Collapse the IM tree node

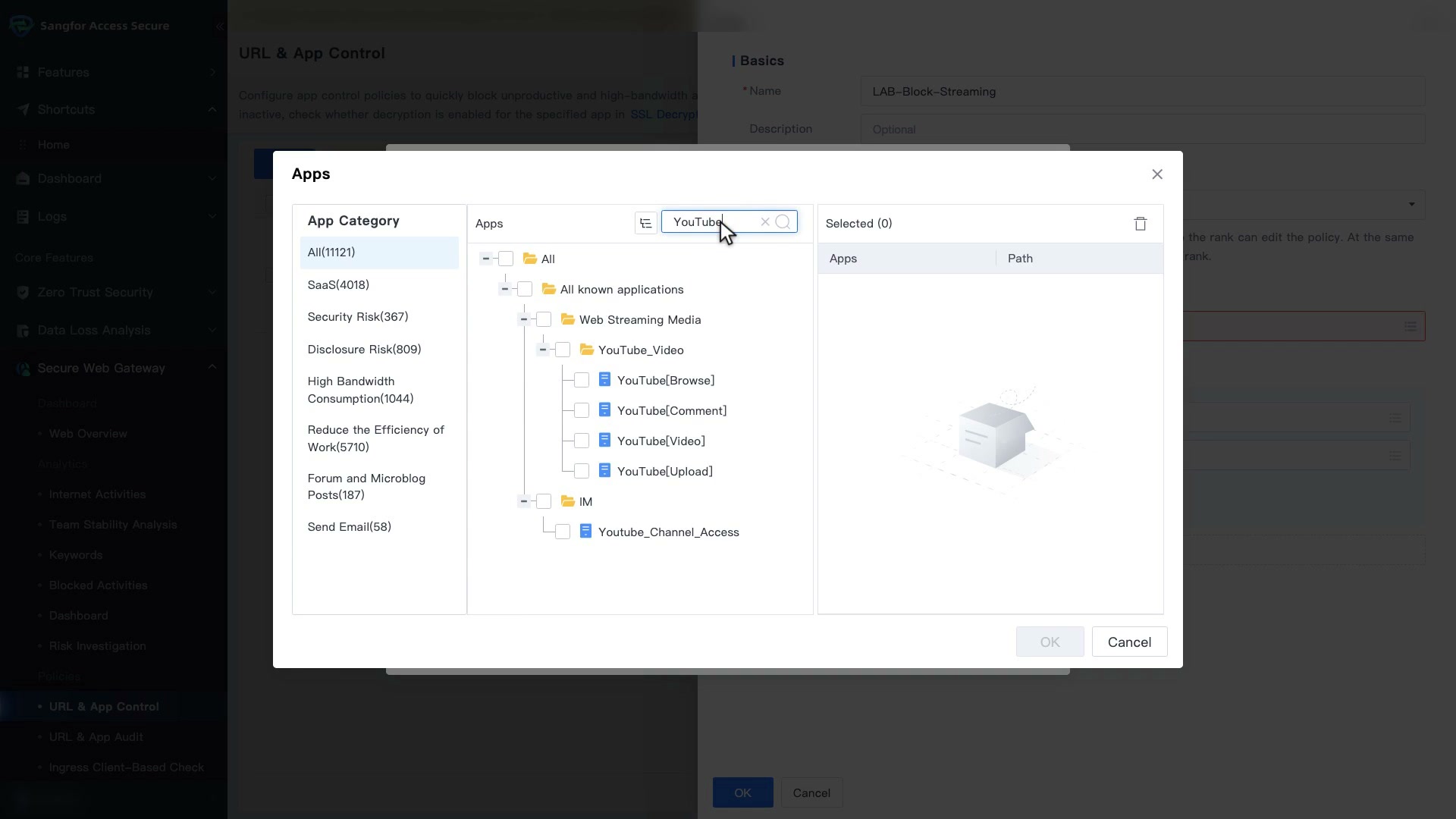pyautogui.click(x=524, y=501)
